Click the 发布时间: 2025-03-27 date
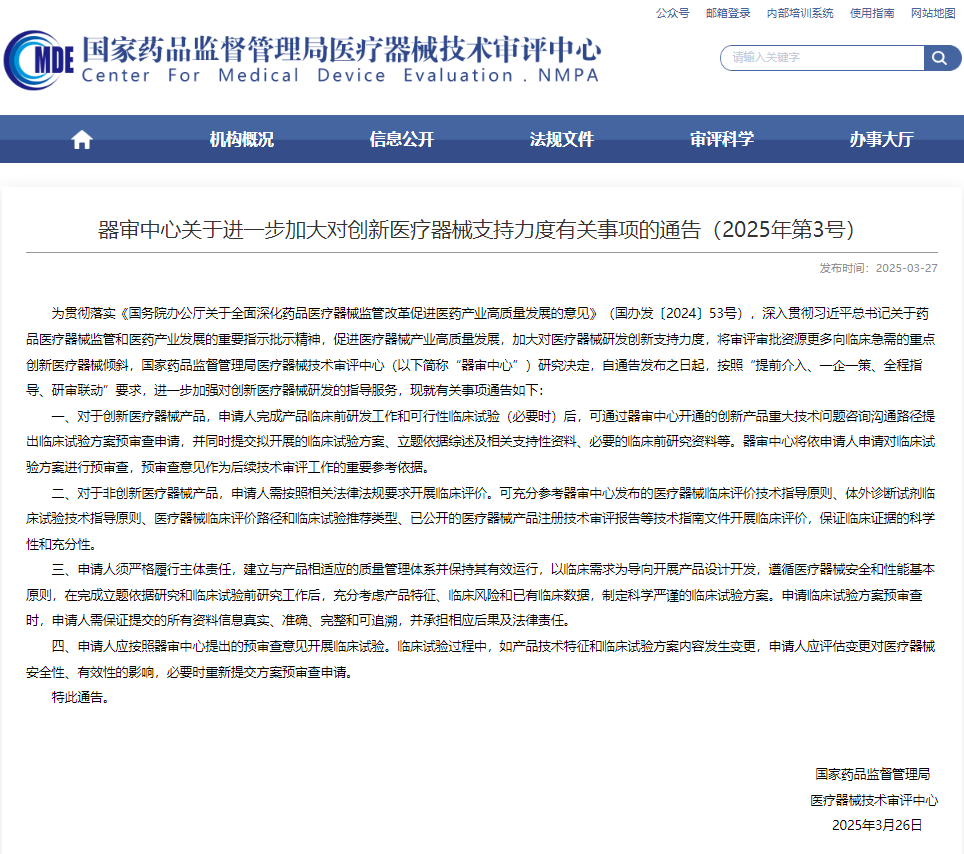Image resolution: width=964 pixels, height=854 pixels. coord(878,268)
